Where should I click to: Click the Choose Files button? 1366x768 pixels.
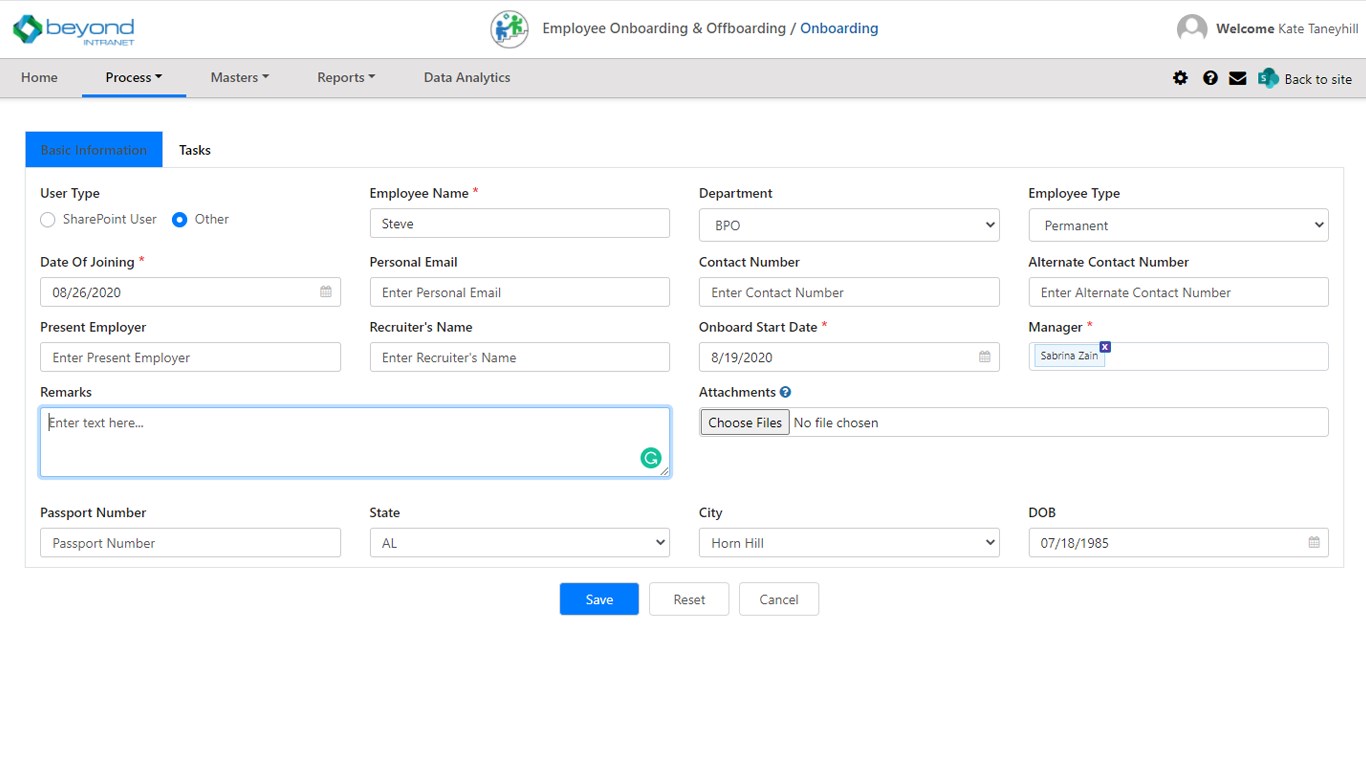click(745, 423)
